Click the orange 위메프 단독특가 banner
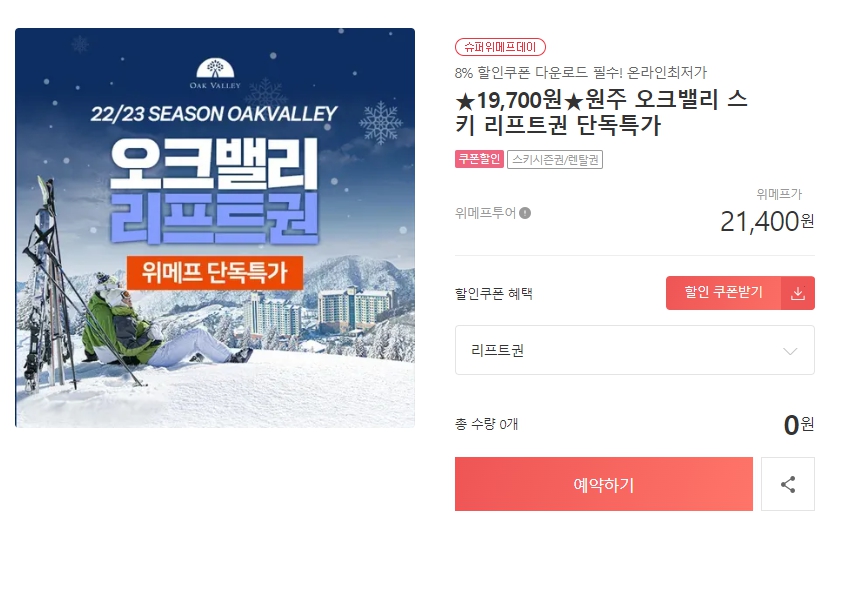This screenshot has width=860, height=591. tap(214, 272)
